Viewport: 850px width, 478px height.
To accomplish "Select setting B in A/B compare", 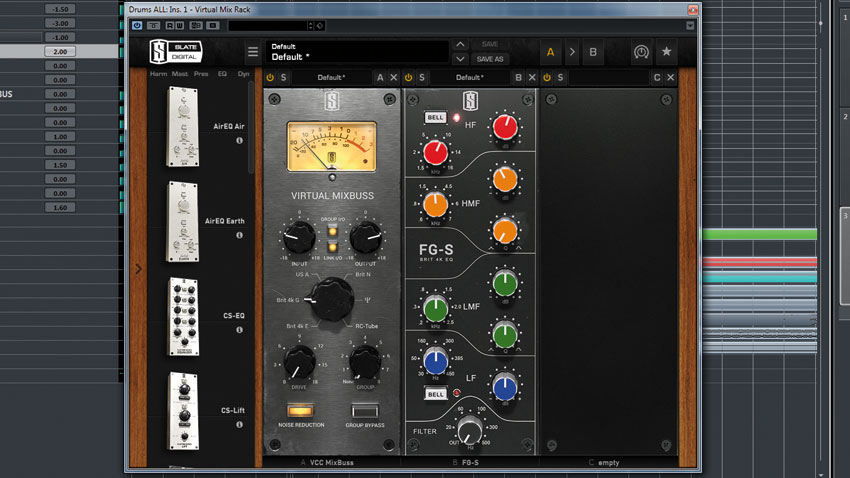I will [x=593, y=52].
